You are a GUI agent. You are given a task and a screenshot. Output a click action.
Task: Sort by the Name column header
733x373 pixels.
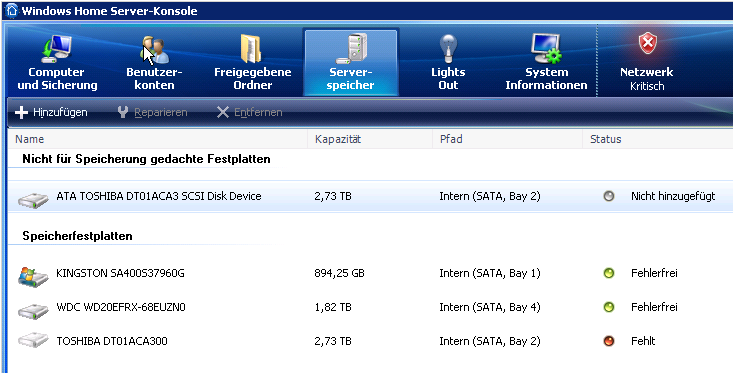(x=158, y=139)
